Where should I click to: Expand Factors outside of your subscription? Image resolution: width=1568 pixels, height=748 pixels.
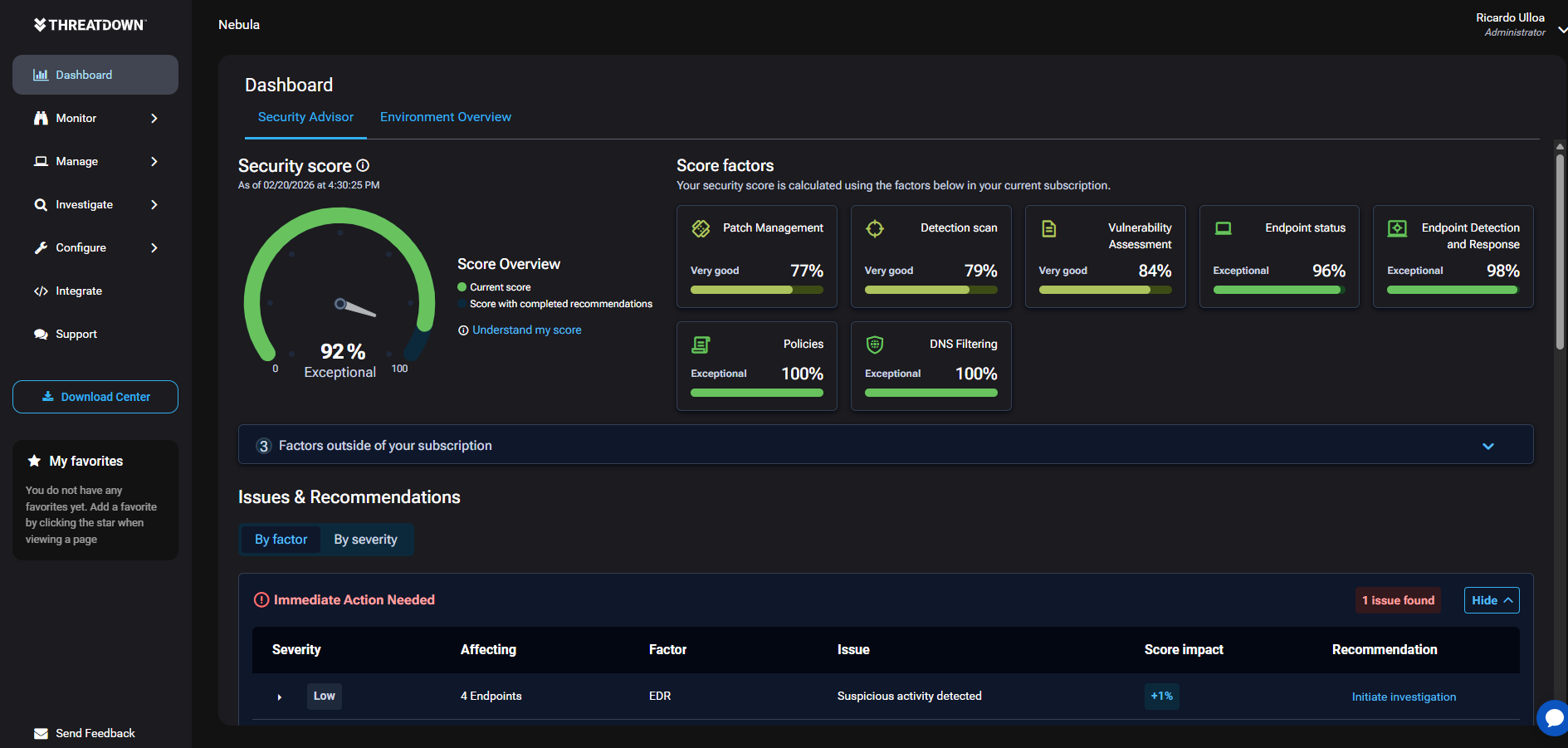[x=1487, y=446]
